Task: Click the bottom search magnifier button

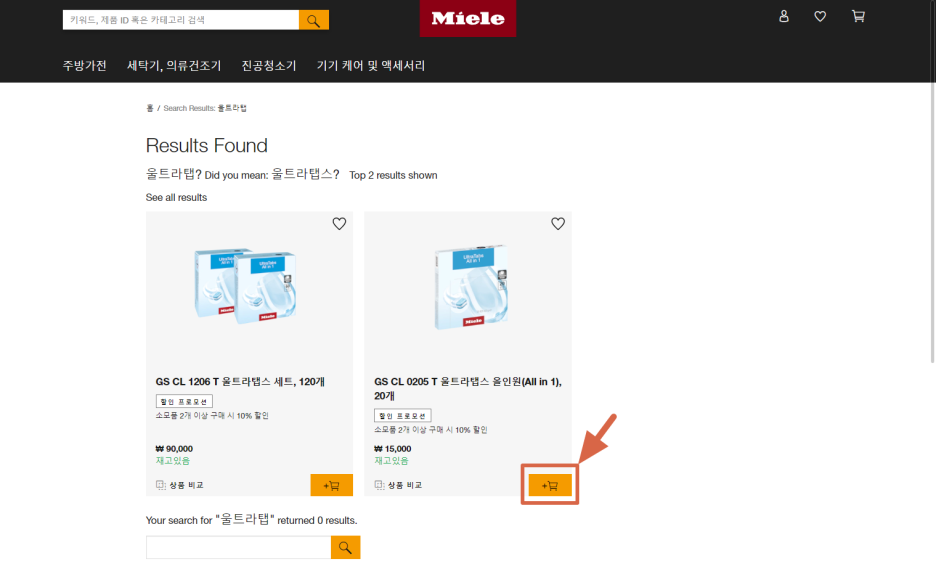Action: tap(345, 547)
